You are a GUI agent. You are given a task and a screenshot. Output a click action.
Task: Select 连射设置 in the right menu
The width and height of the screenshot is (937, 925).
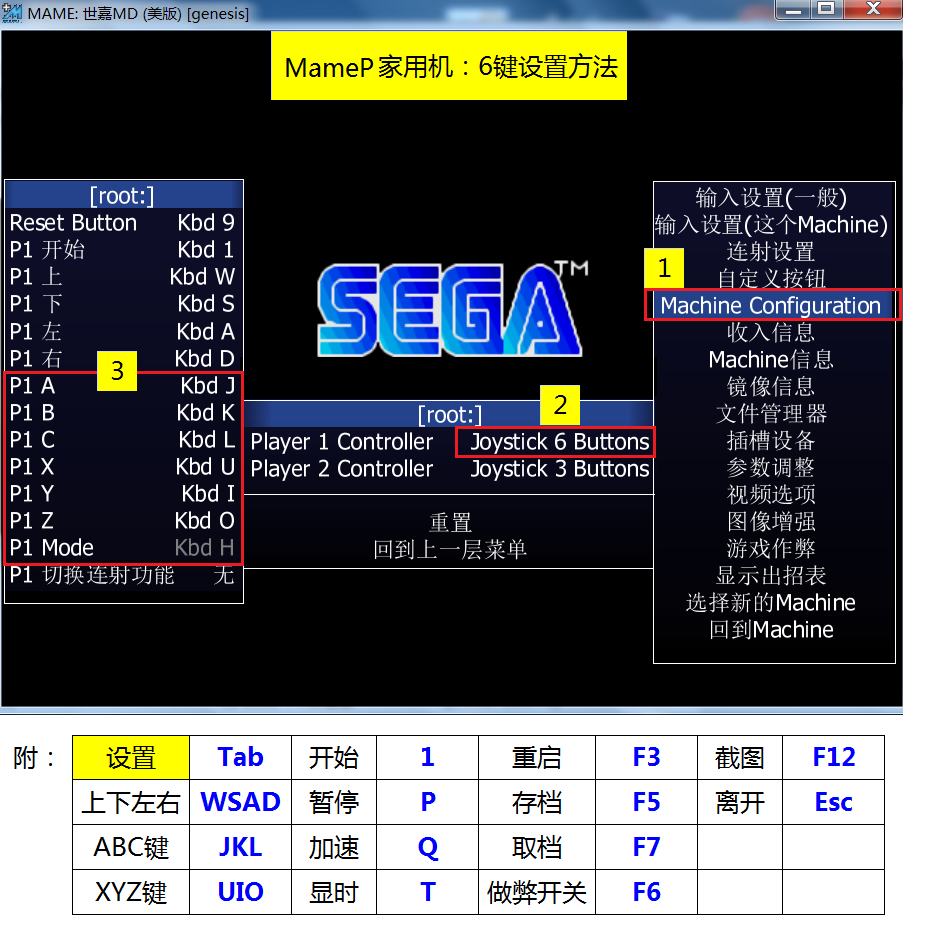pos(771,252)
